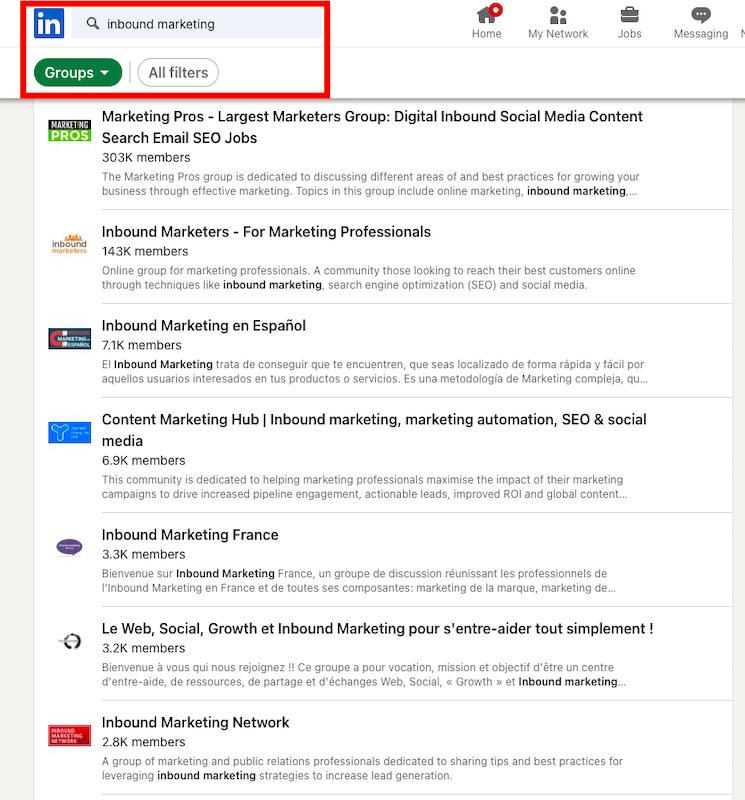The height and width of the screenshot is (800, 745).
Task: Click the Inbound Marketing en Español logo
Action: (70, 338)
